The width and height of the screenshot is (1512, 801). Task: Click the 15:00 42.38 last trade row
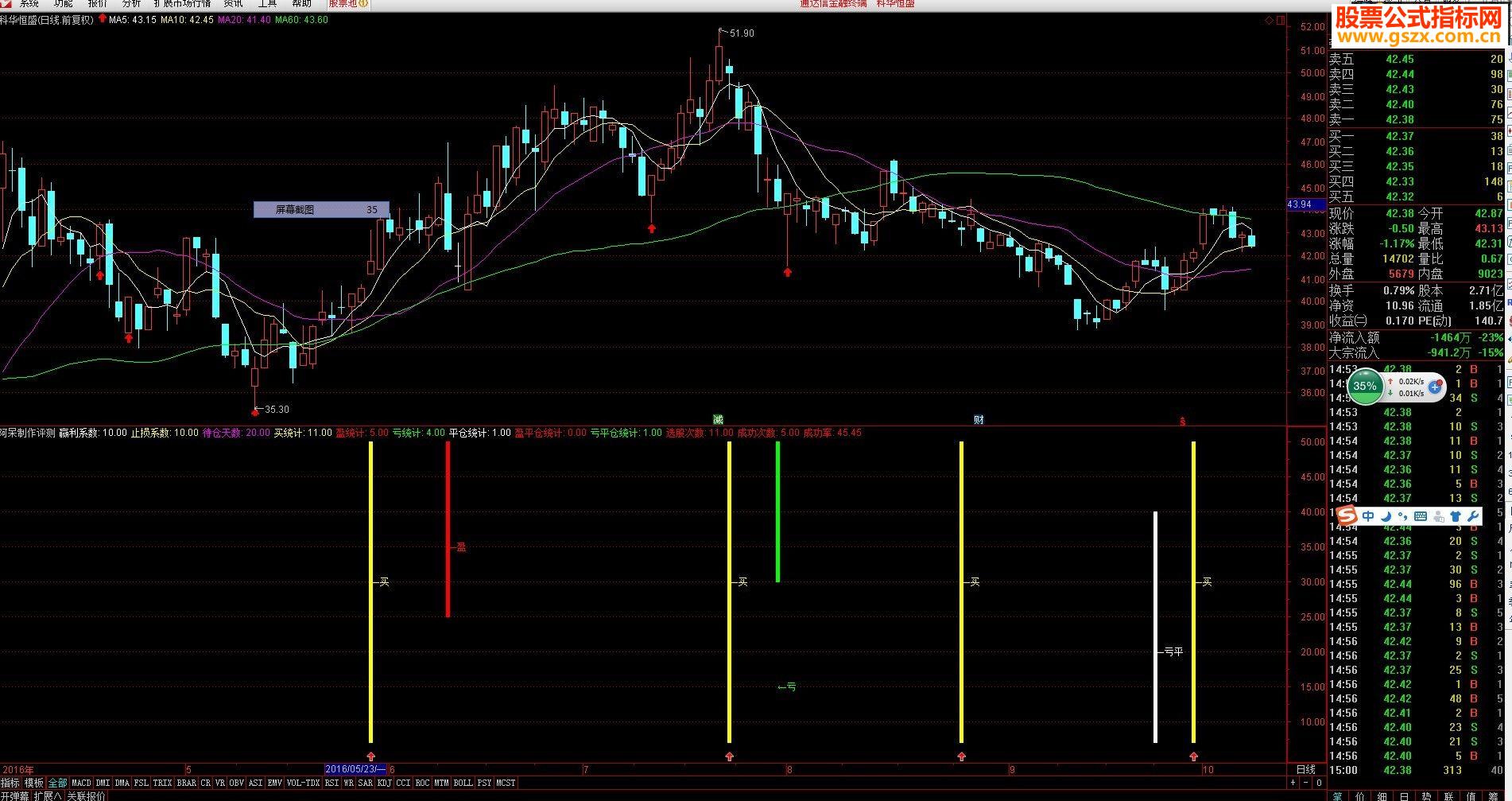(x=1416, y=770)
